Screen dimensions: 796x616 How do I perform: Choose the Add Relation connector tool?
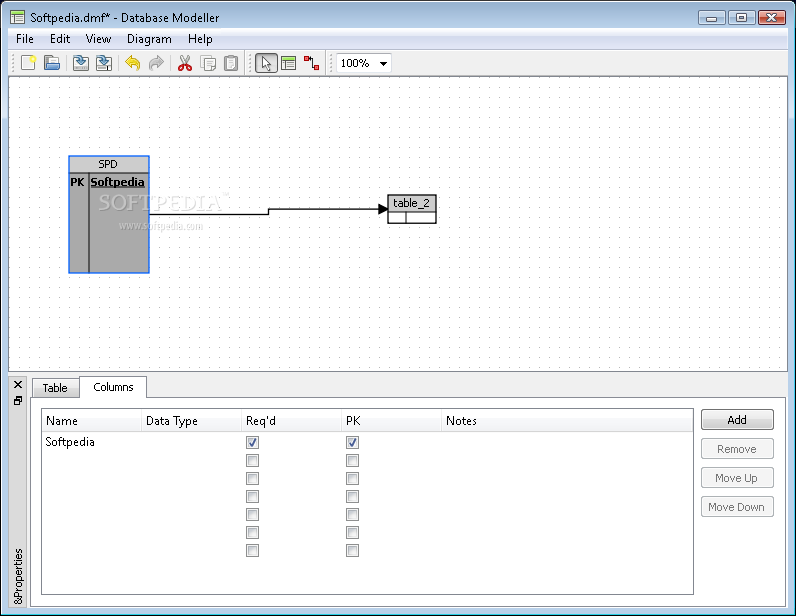tap(311, 63)
